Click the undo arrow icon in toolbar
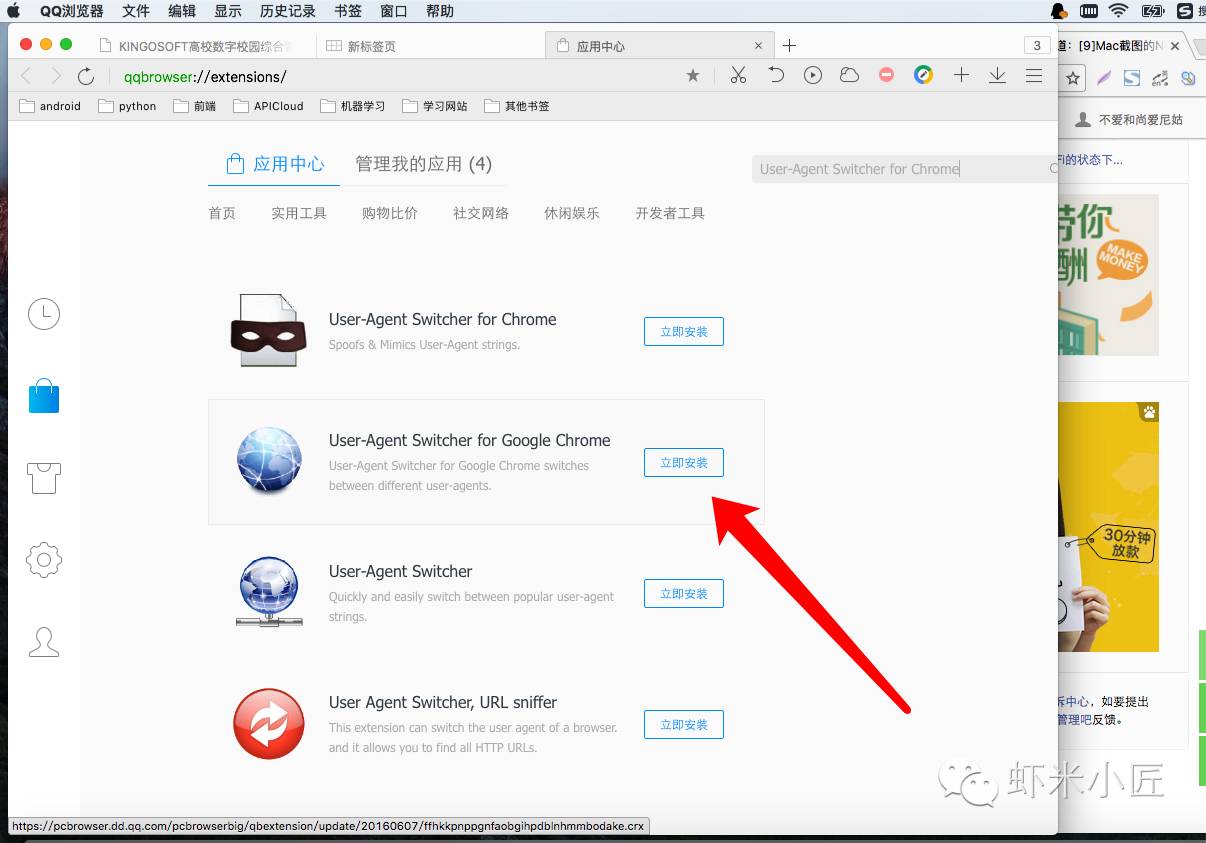The width and height of the screenshot is (1206, 843). tap(775, 76)
